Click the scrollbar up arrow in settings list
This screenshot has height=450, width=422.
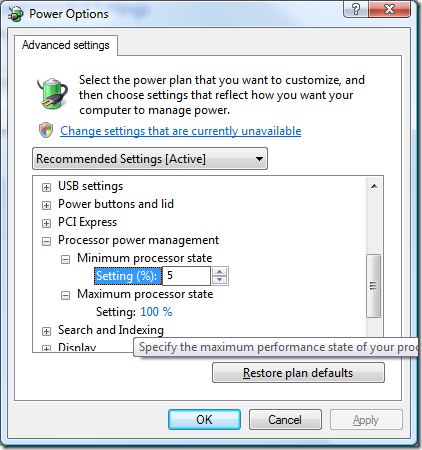coord(374,186)
